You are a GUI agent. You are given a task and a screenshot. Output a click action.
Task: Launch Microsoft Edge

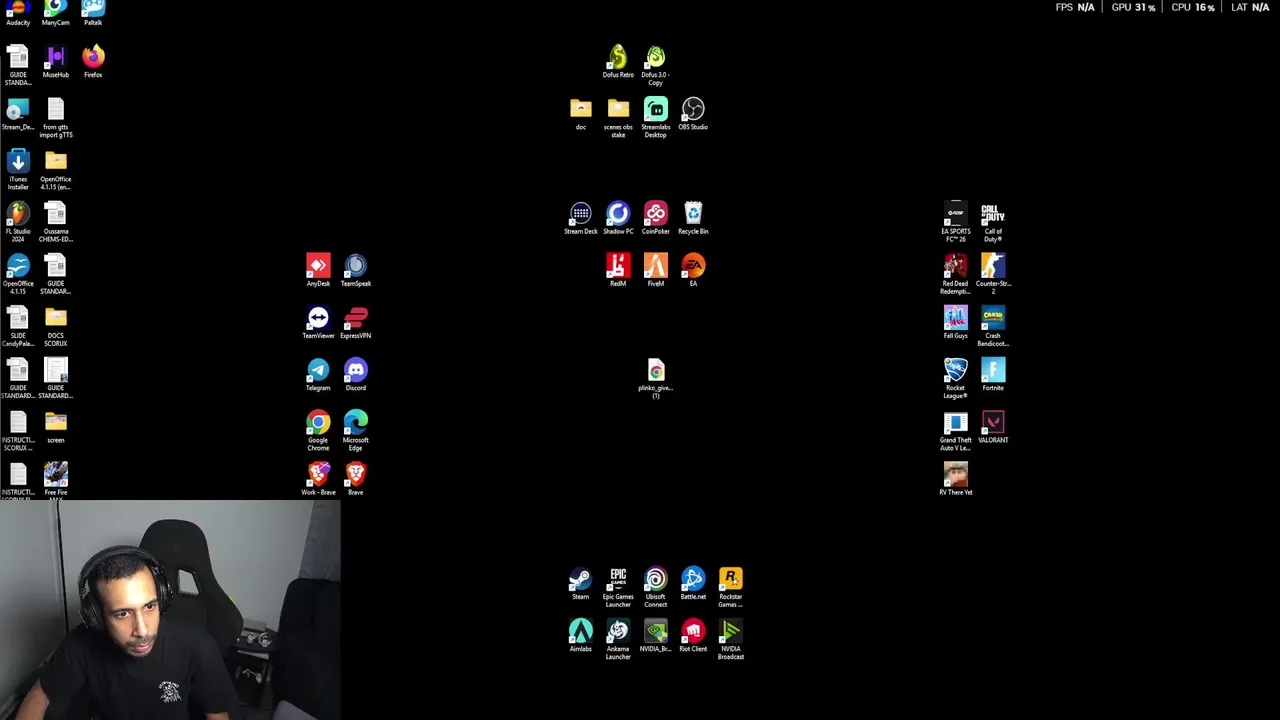coord(355,430)
